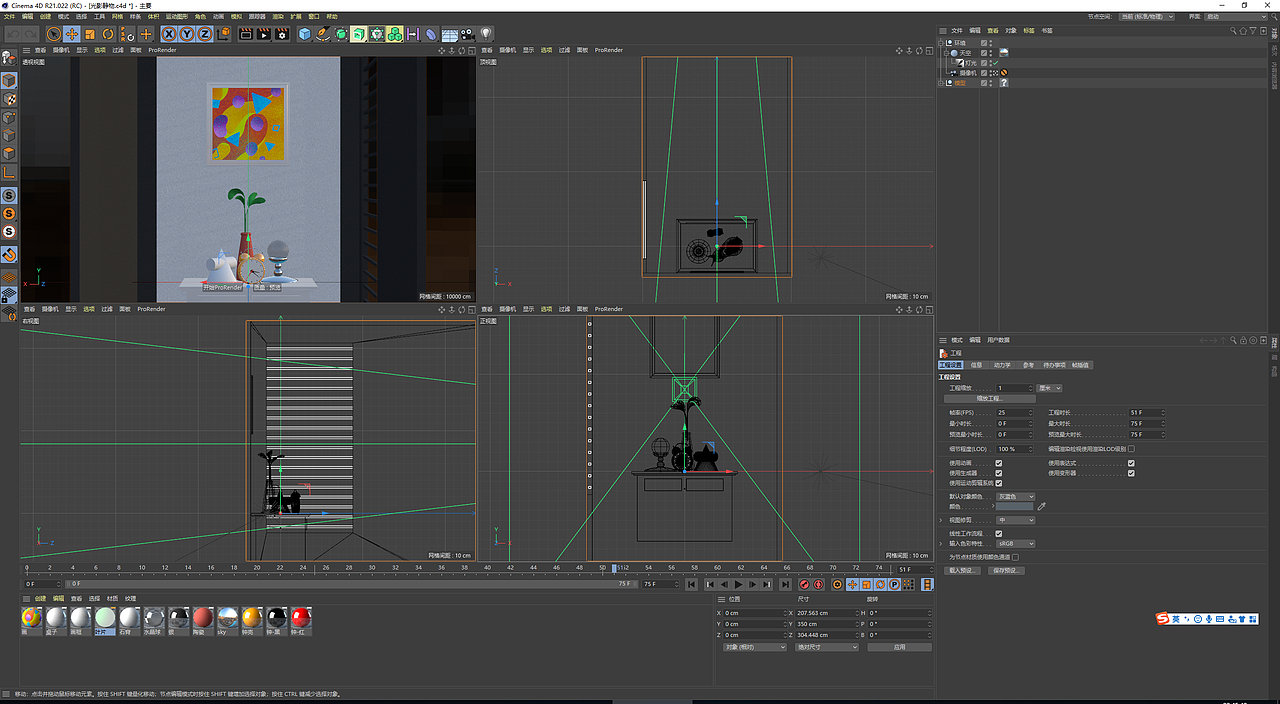
Task: Switch to the 待办事项 tab
Action: [x=1056, y=365]
